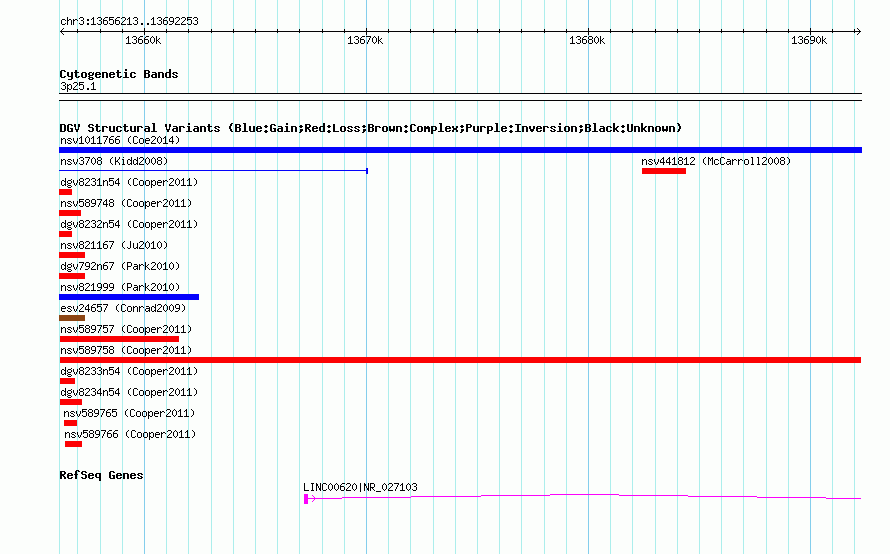Image resolution: width=890 pixels, height=554 pixels.
Task: Open nsv589758 (Cooper2011) variant label
Action: (126, 350)
